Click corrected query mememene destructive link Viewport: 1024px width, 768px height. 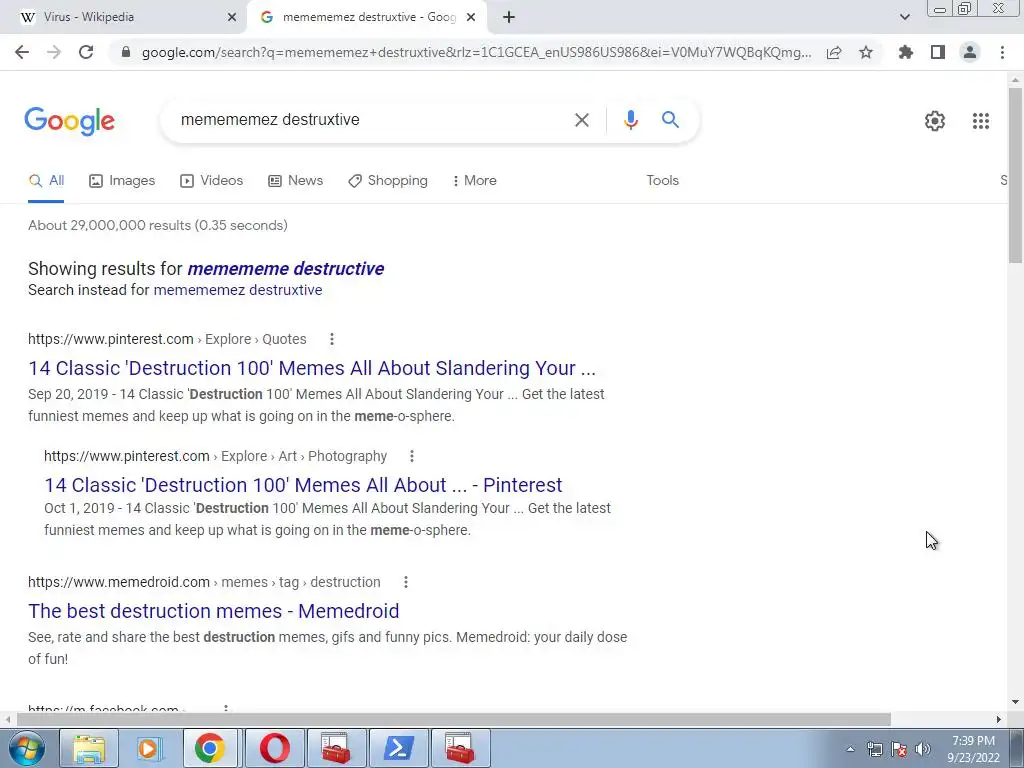285,268
